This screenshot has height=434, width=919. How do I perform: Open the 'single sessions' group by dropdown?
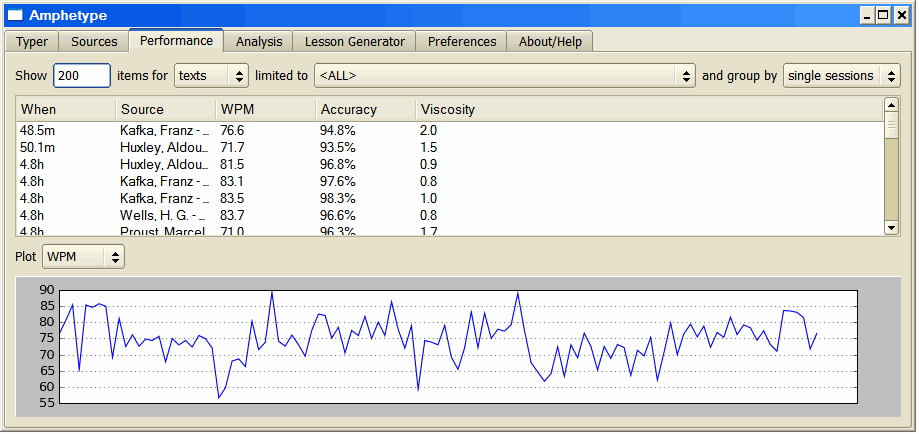[x=842, y=76]
